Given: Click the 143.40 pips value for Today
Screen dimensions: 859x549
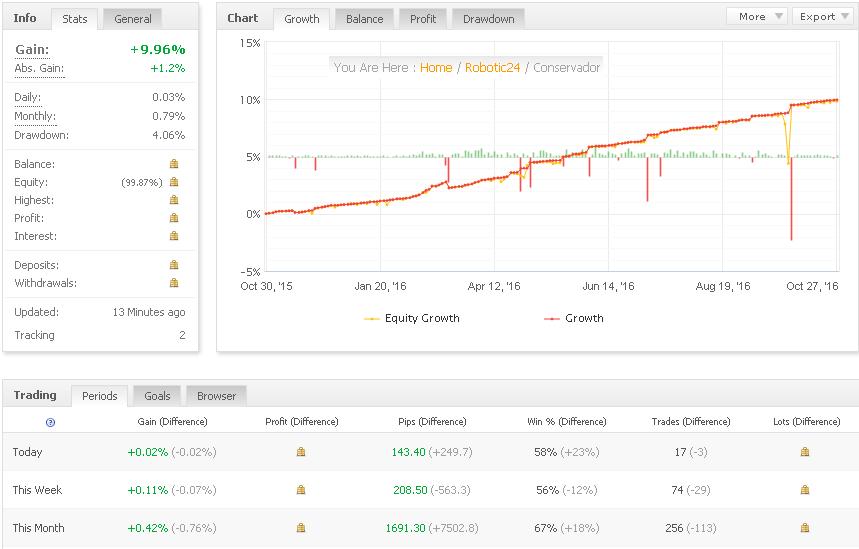Looking at the screenshot, I should (408, 452).
